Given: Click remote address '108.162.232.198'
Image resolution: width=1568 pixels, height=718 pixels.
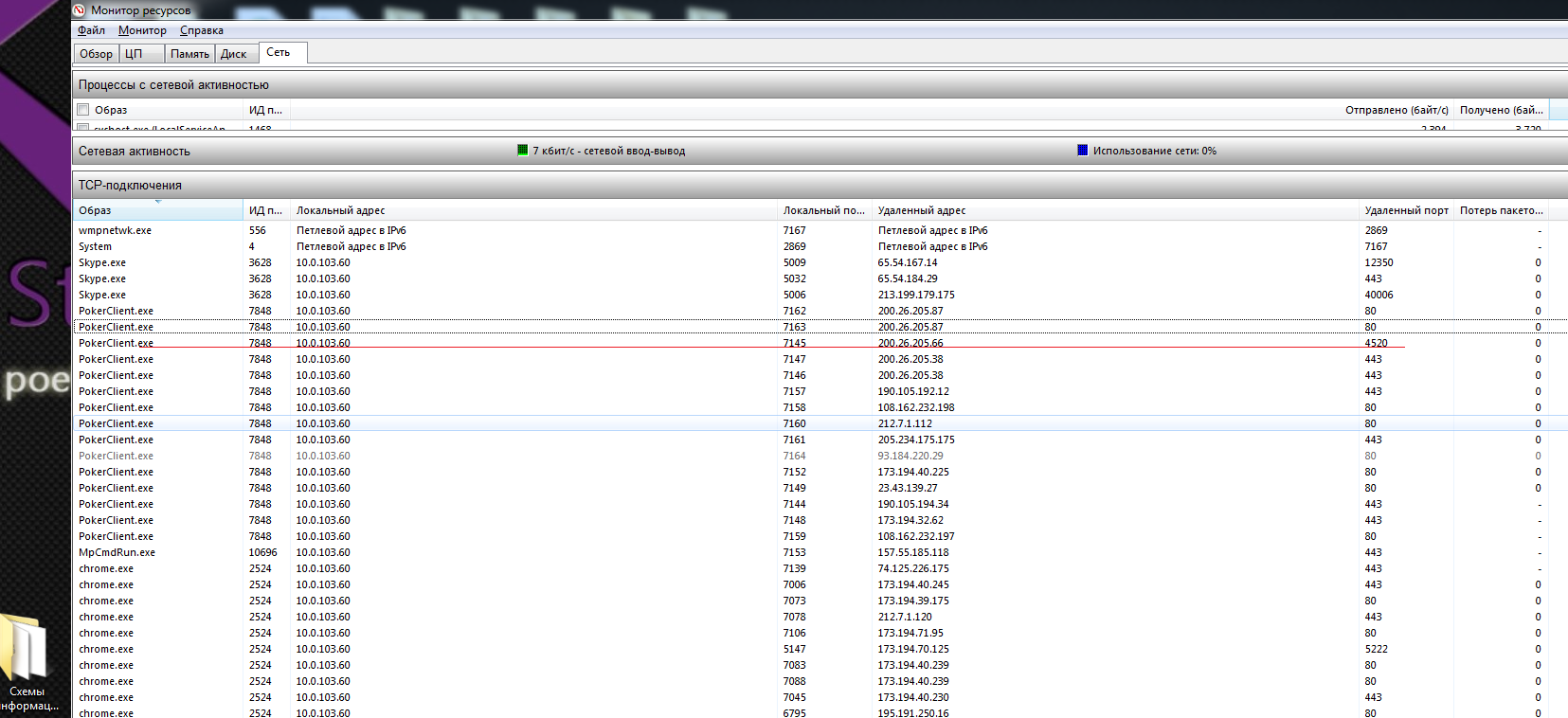Looking at the screenshot, I should pos(916,407).
